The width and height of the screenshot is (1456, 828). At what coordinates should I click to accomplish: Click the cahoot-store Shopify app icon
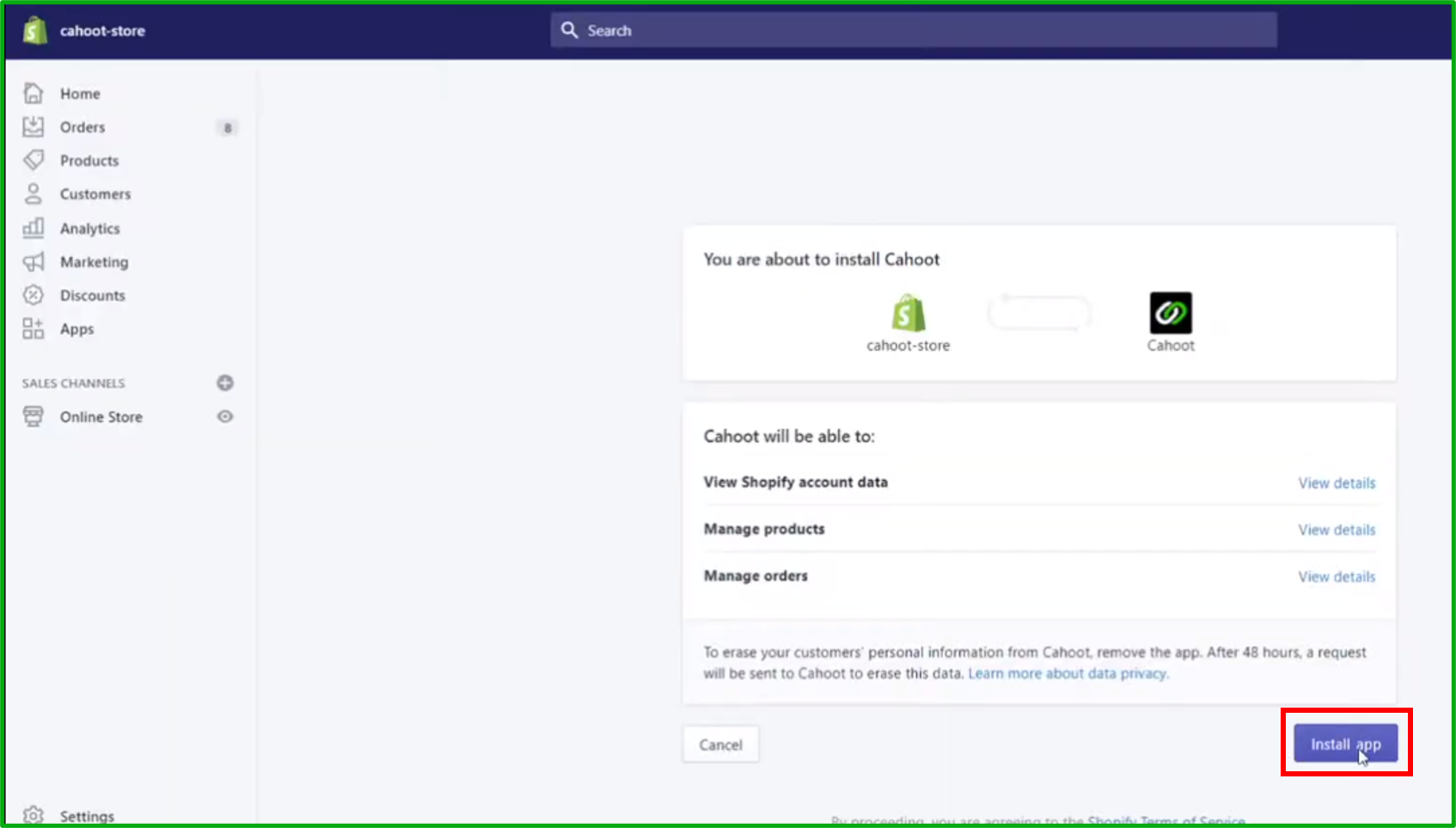(x=908, y=313)
